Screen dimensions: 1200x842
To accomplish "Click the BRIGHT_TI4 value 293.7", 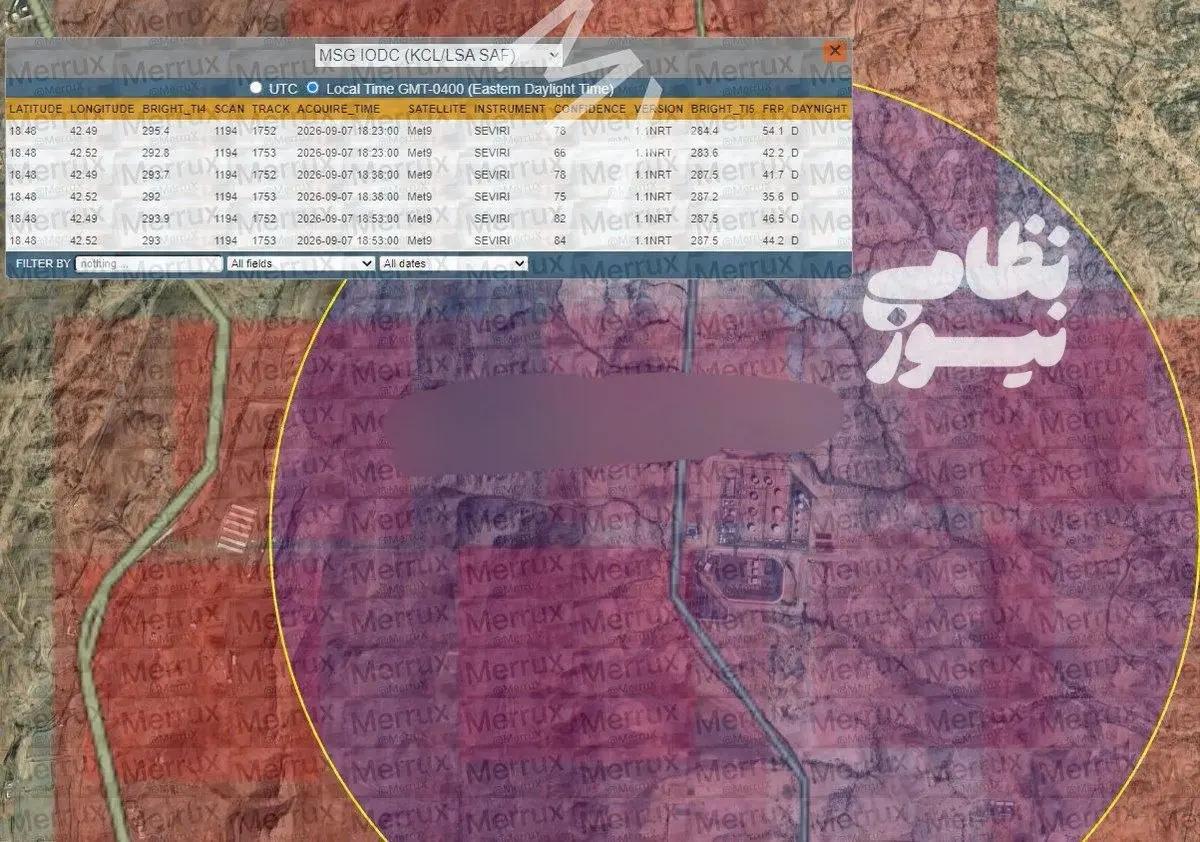I will click(156, 175).
